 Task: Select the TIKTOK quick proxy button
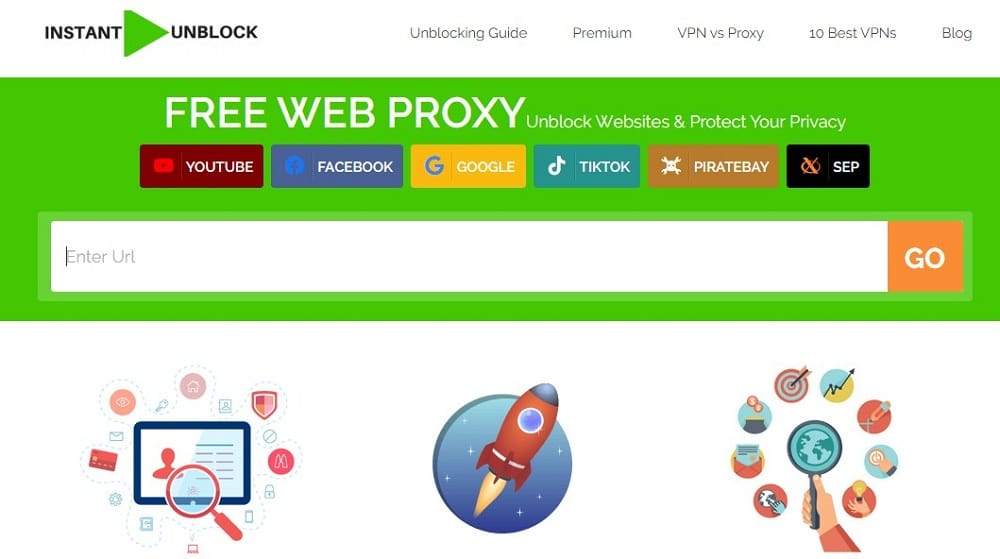tap(587, 166)
